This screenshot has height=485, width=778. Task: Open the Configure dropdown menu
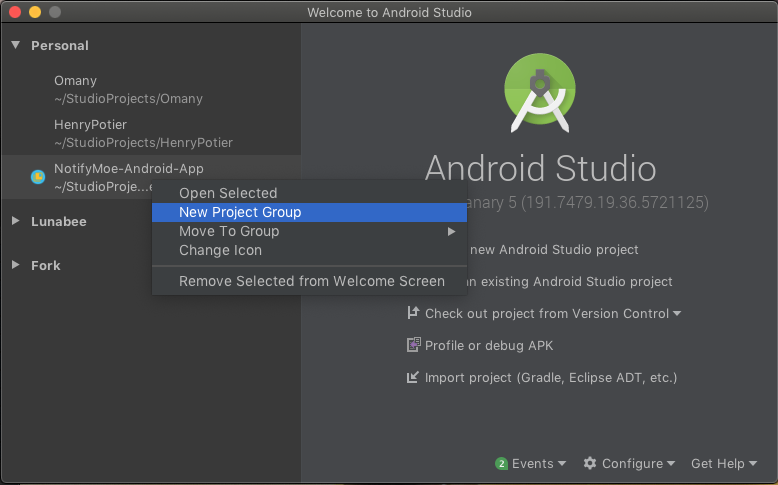tap(629, 463)
